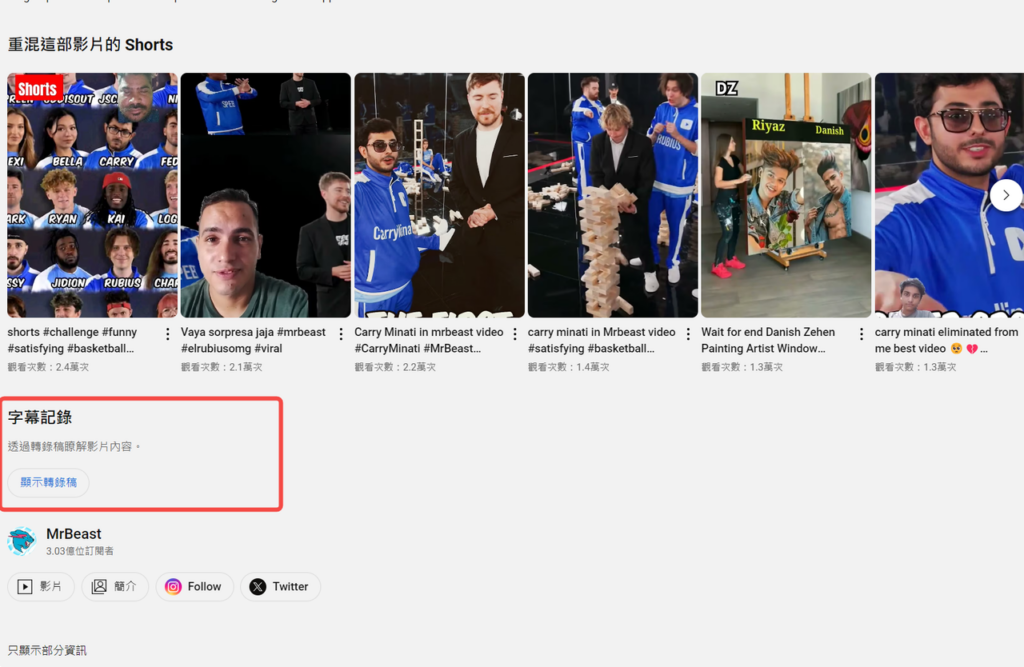Click the red Shorts logo badge

coord(37,89)
